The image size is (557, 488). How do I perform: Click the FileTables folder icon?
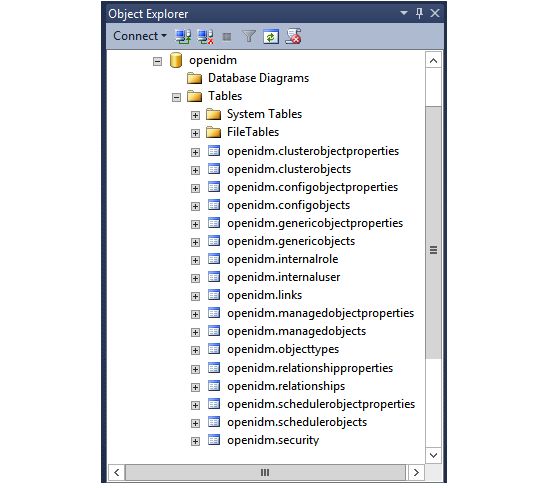[x=213, y=132]
